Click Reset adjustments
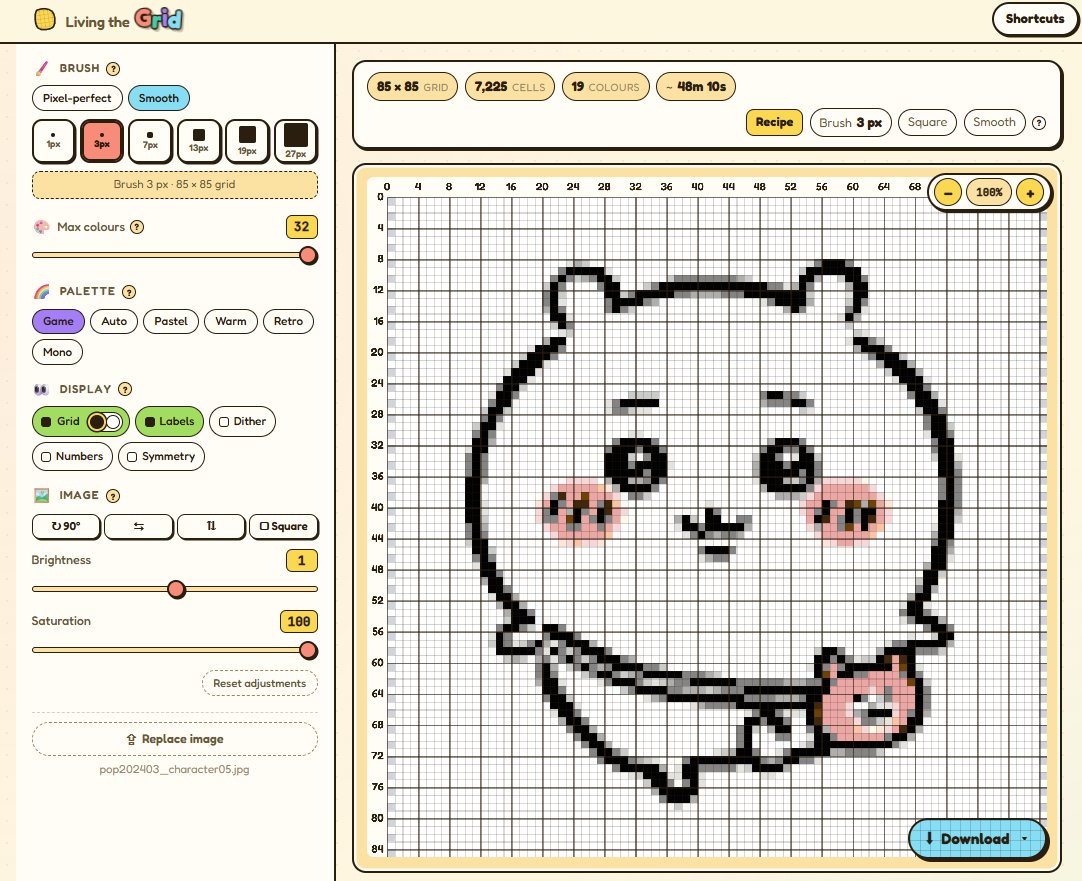The image size is (1082, 881). [x=259, y=684]
